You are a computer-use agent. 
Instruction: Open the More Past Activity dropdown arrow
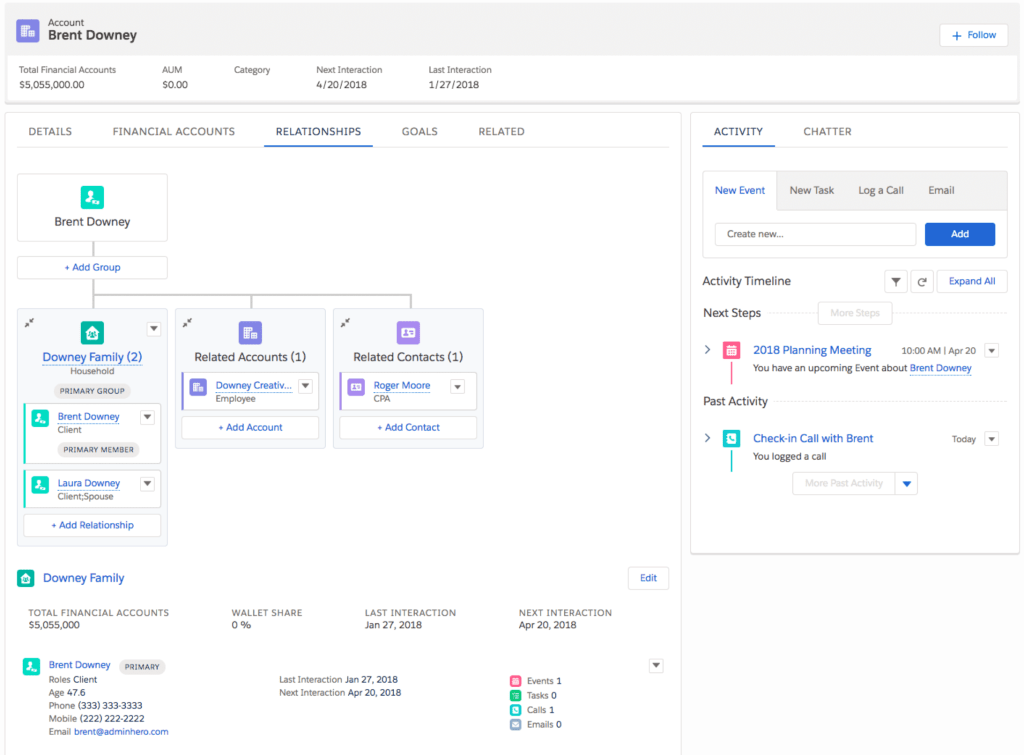[907, 484]
